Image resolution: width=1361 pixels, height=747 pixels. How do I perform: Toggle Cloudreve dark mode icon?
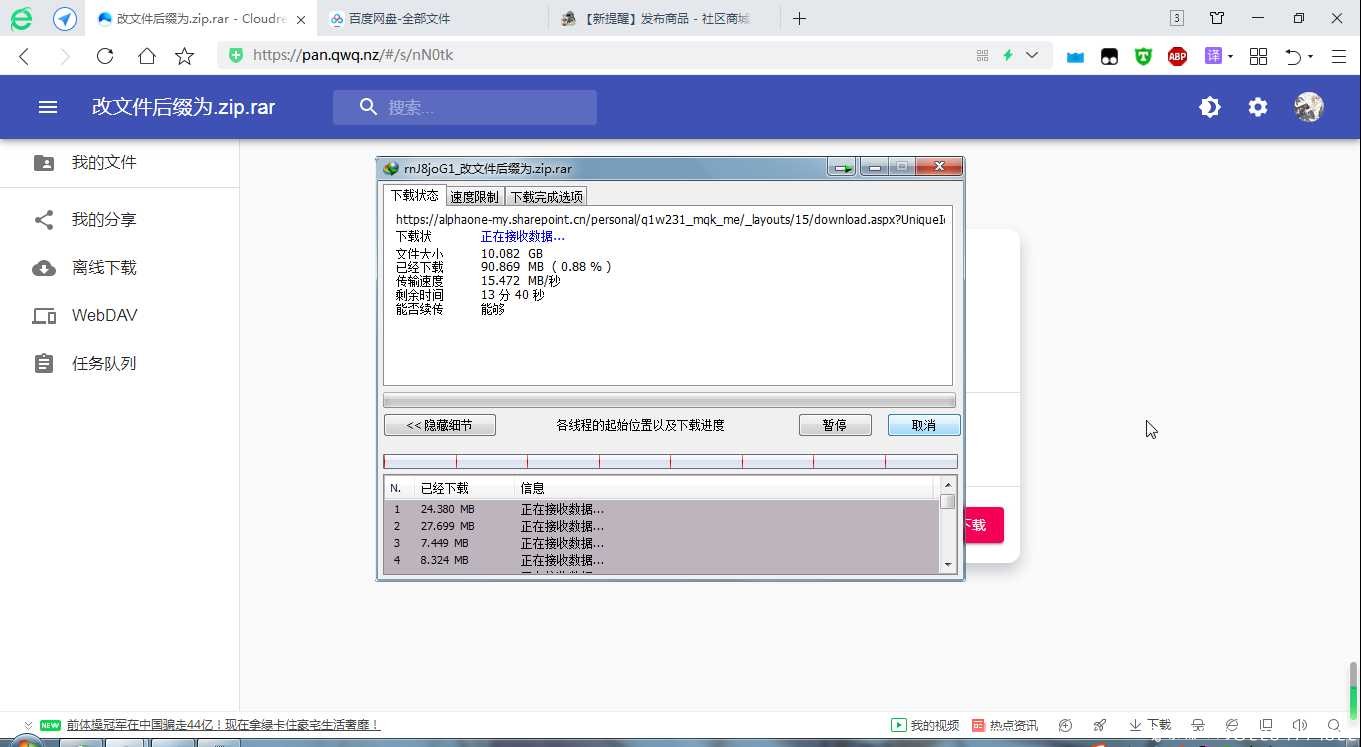click(1210, 107)
